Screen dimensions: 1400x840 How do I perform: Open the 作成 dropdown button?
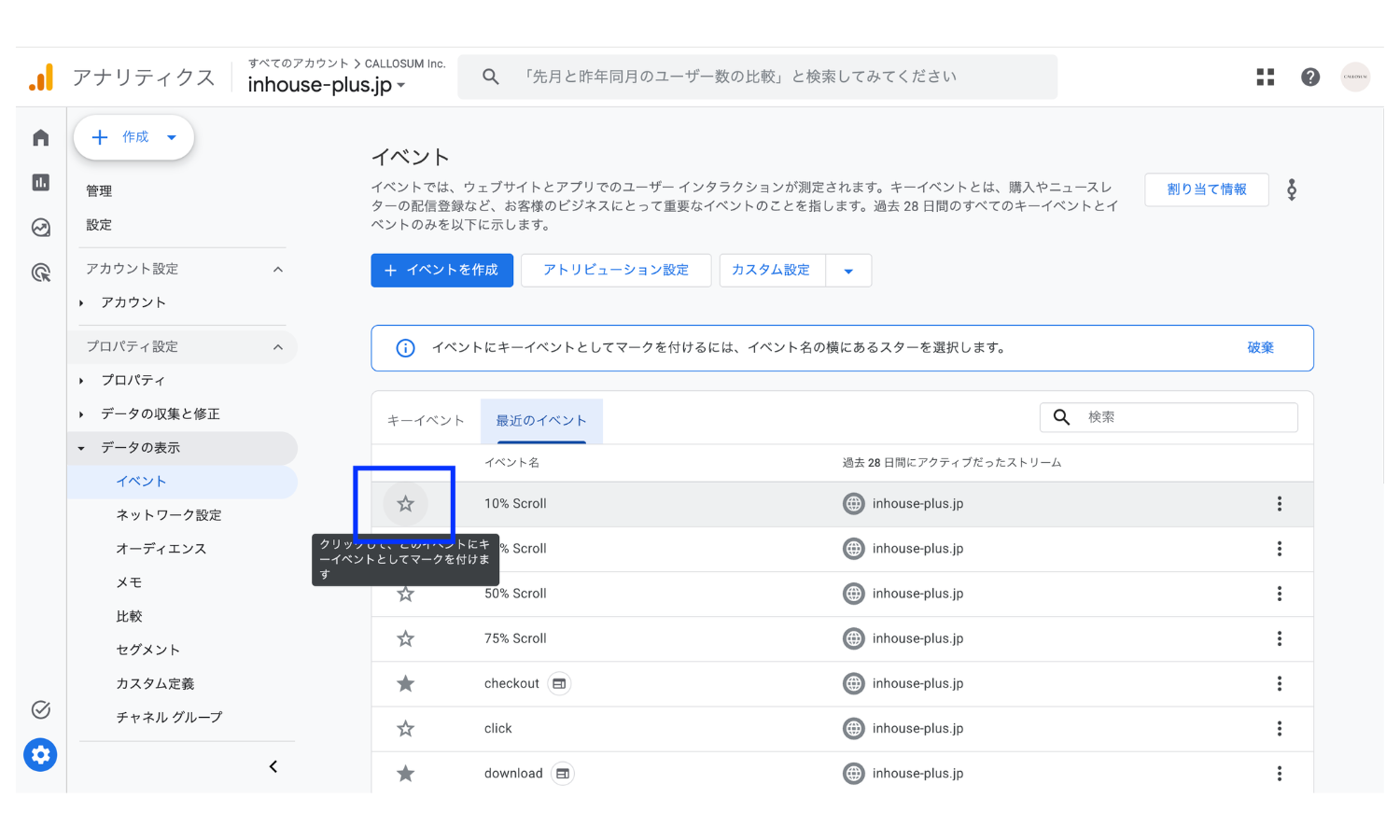click(x=133, y=137)
